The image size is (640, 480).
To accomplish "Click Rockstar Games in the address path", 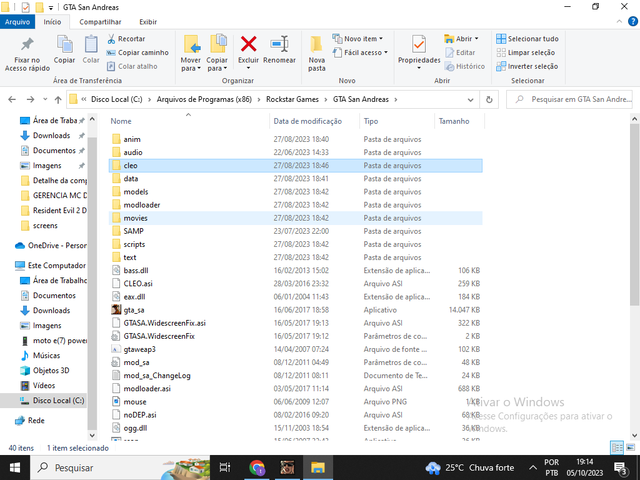I will [x=292, y=100].
